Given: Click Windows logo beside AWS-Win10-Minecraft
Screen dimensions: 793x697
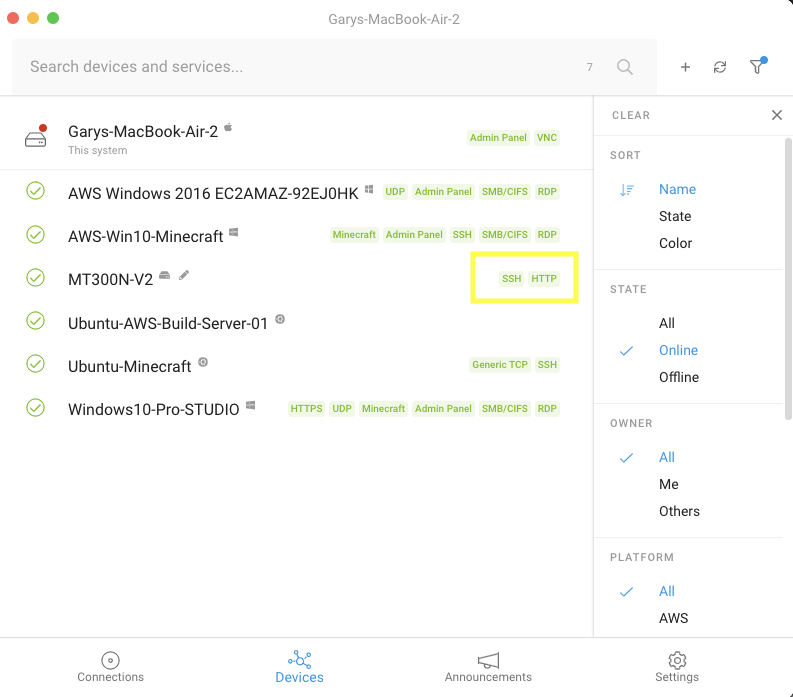Looking at the screenshot, I should point(234,232).
